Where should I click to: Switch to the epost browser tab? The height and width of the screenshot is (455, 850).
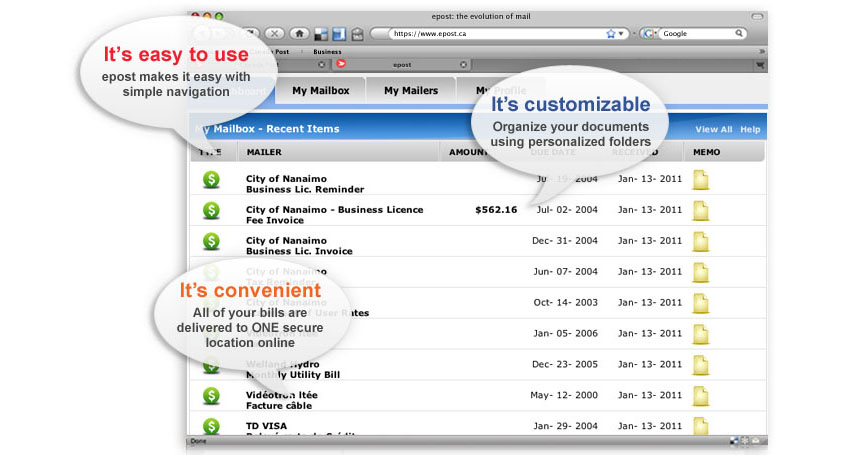(x=402, y=65)
